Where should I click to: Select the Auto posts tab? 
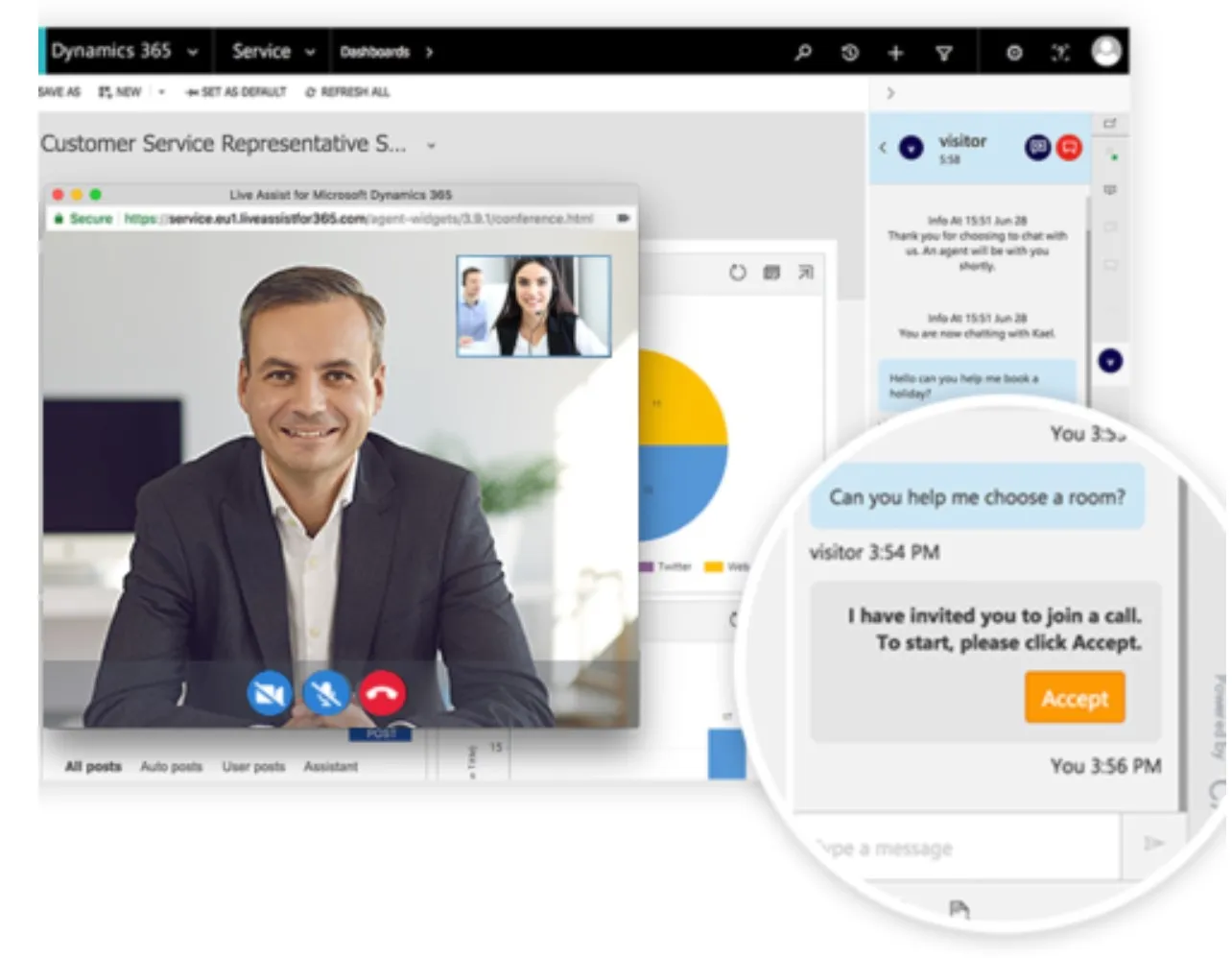(171, 766)
